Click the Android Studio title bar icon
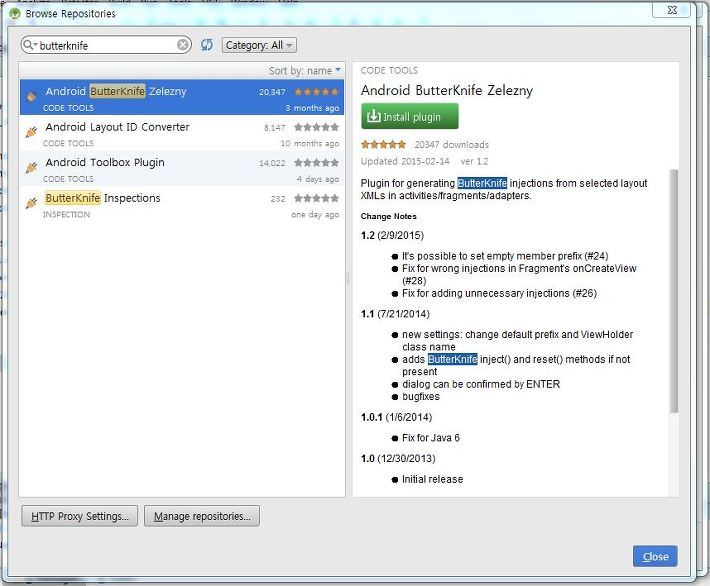This screenshot has height=586, width=710. (15, 14)
